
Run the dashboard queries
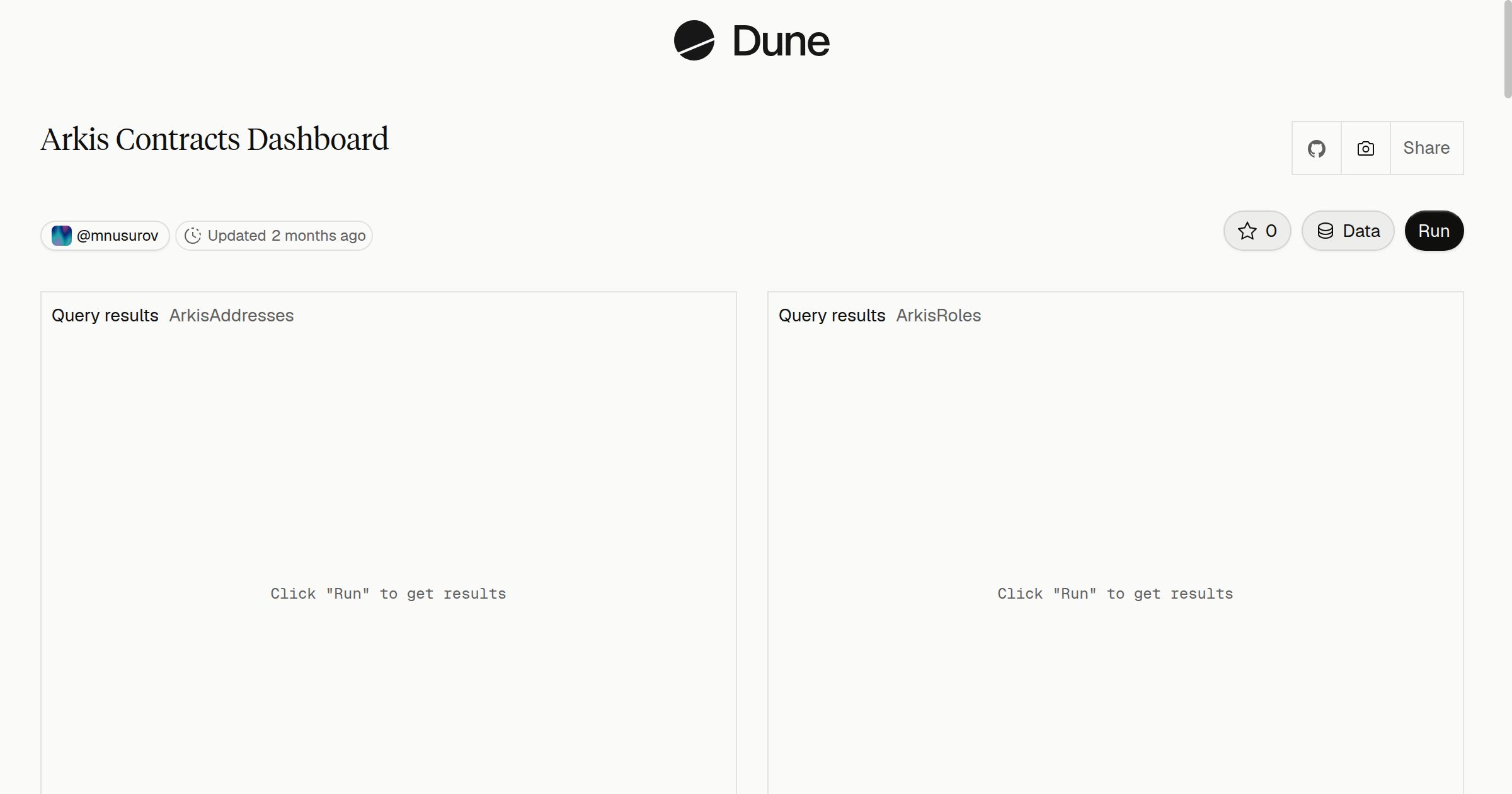tap(1434, 231)
